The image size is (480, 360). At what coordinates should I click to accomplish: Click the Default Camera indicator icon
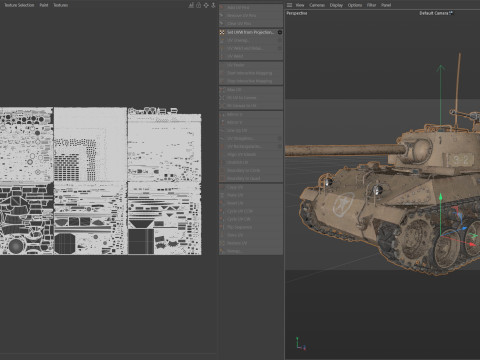pyautogui.click(x=451, y=13)
